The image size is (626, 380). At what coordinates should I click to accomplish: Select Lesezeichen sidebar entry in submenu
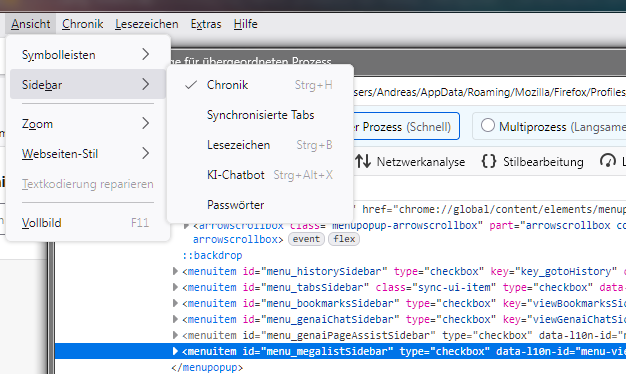pos(260,144)
